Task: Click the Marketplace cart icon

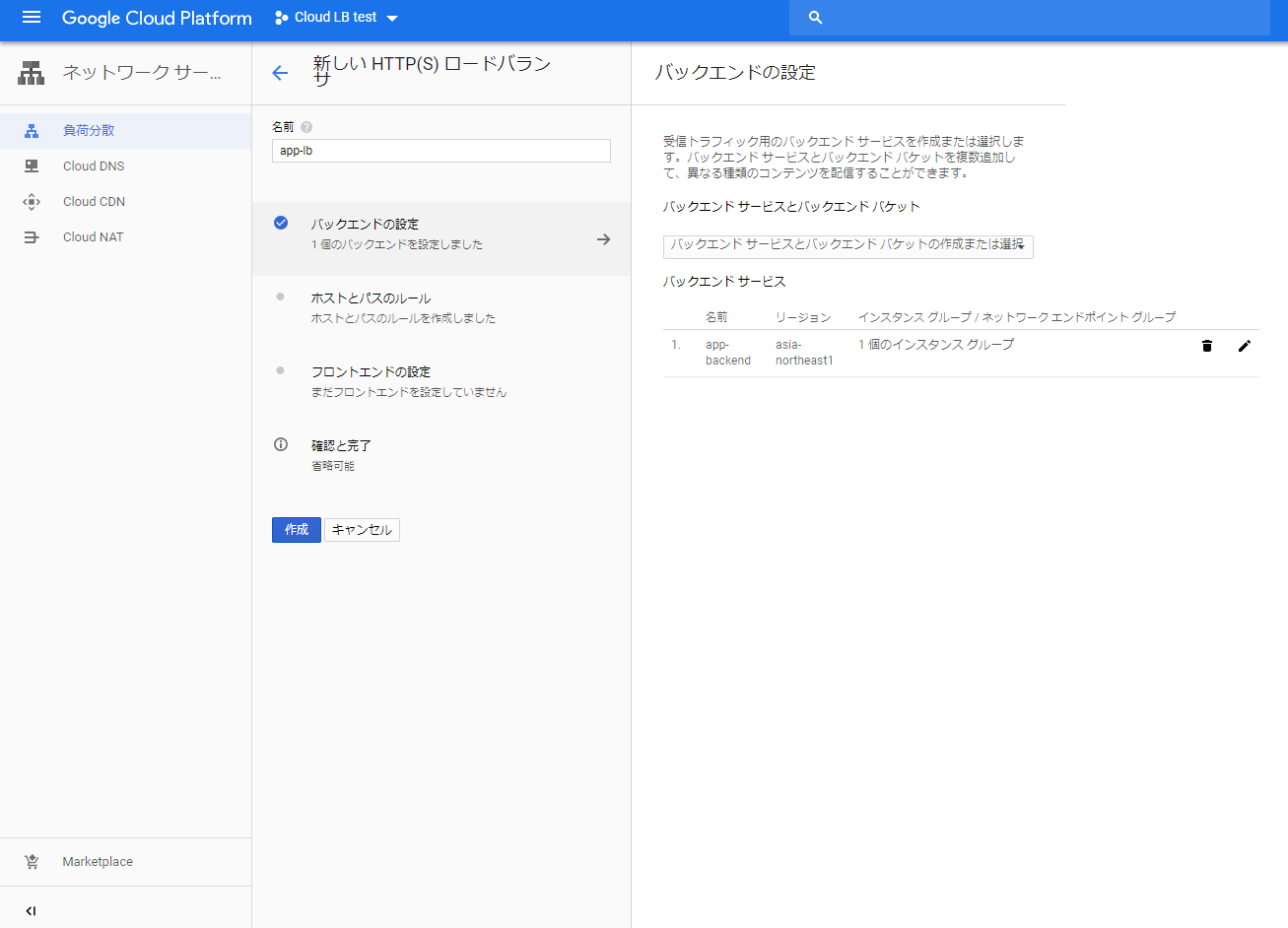Action: [x=32, y=862]
